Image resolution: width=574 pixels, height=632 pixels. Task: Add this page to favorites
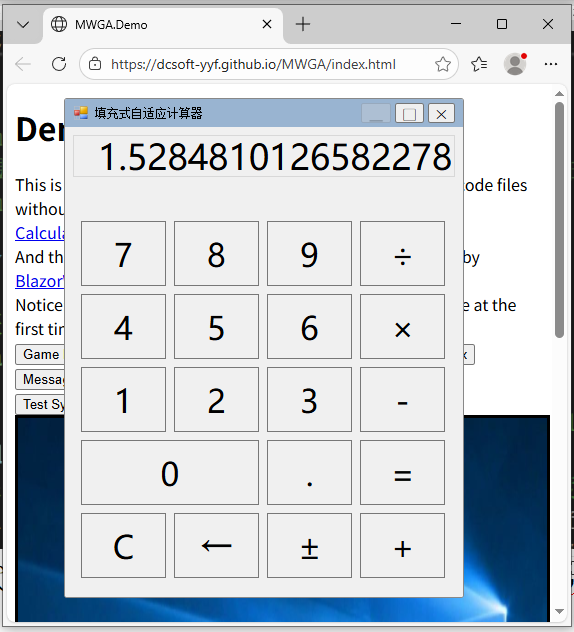(x=443, y=64)
